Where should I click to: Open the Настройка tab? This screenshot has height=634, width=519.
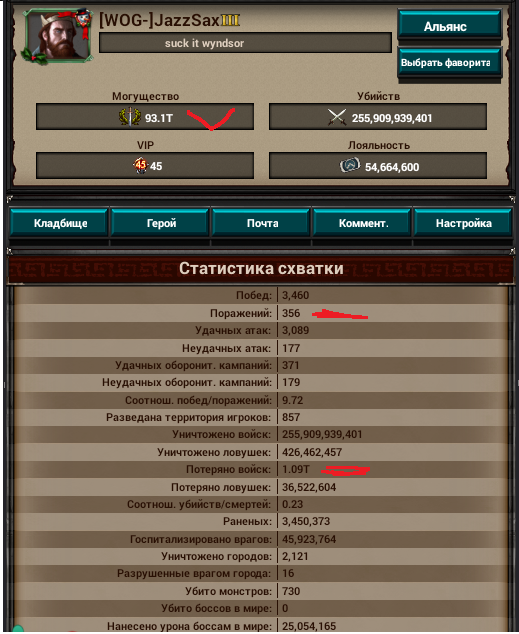[463, 222]
